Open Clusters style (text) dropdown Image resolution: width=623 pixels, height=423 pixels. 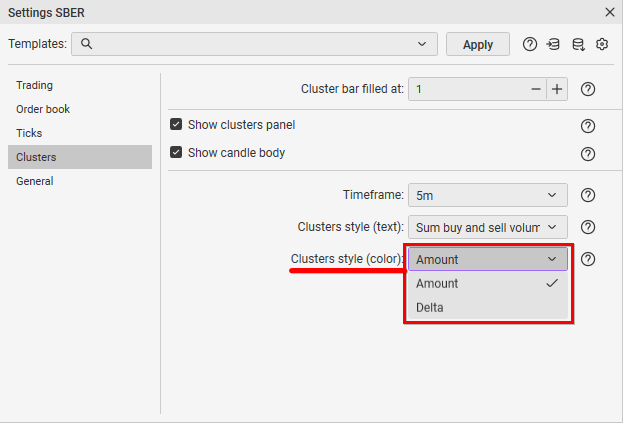(487, 227)
